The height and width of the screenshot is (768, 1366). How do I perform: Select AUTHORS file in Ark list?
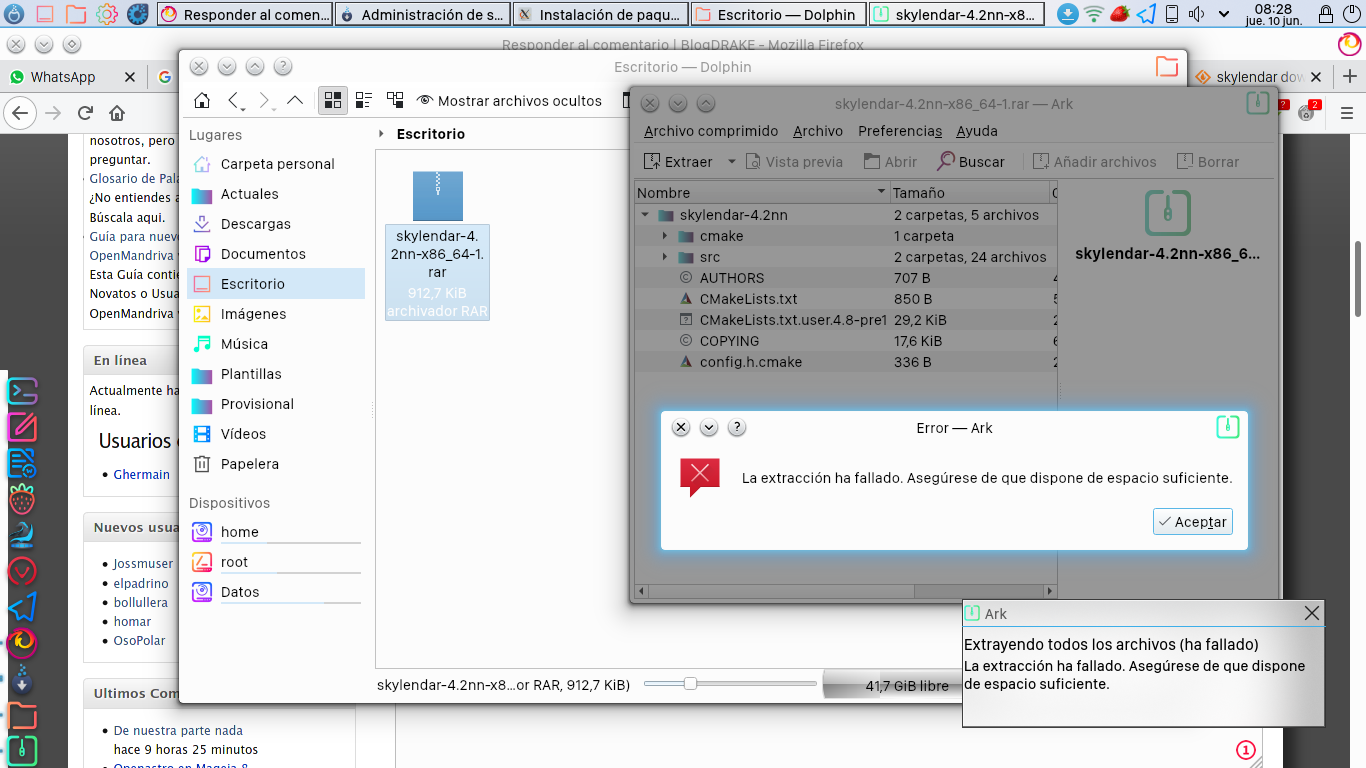click(732, 278)
